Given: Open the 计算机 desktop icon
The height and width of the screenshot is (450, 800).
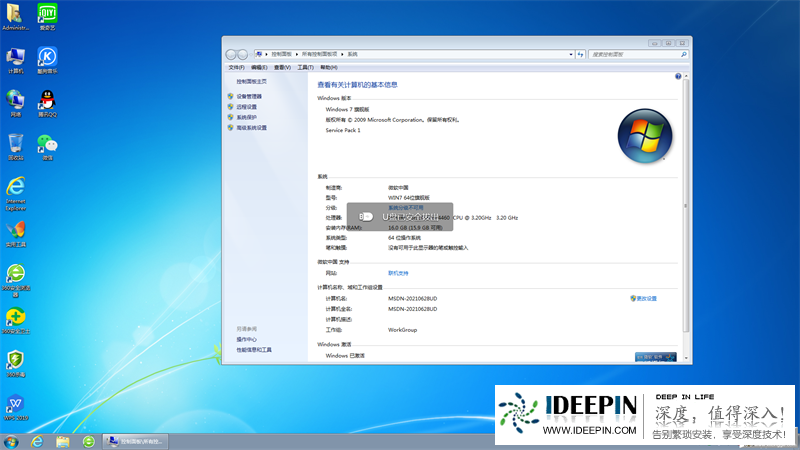Looking at the screenshot, I should click(15, 60).
